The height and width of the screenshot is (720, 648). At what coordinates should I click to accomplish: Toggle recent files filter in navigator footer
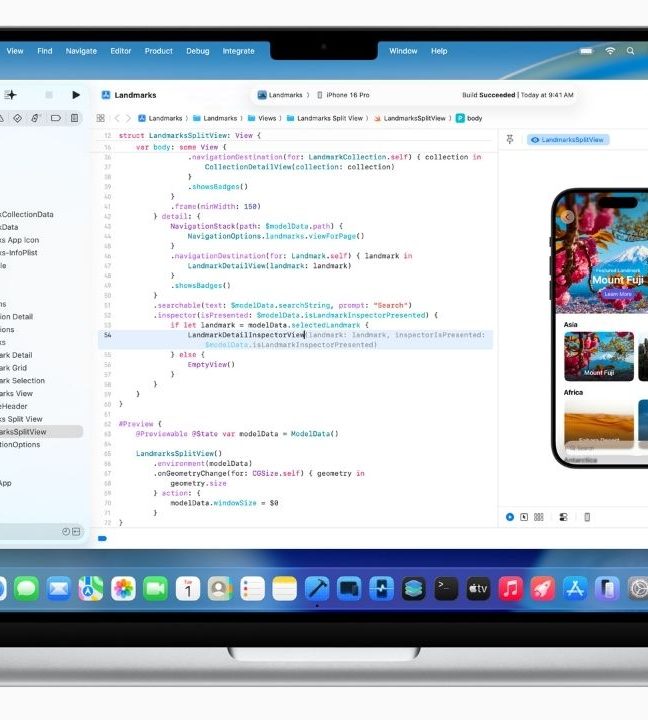tap(66, 531)
